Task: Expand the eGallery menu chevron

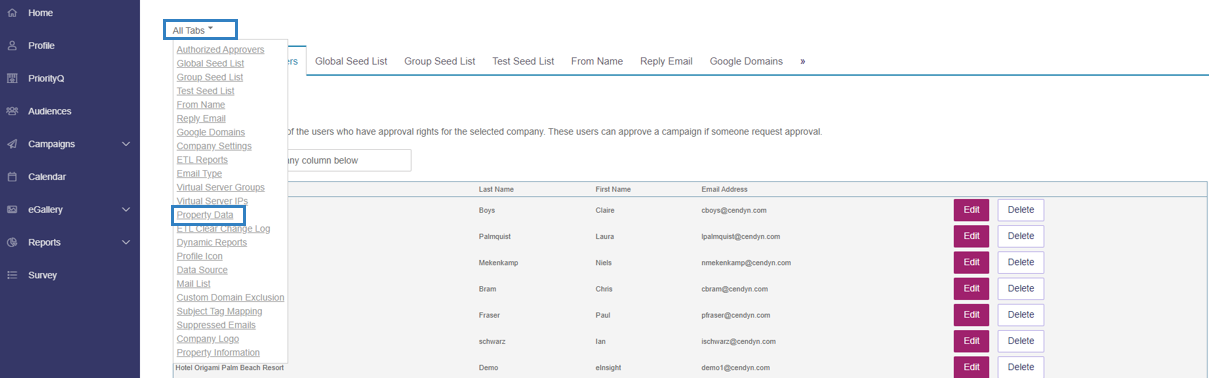Action: 125,210
